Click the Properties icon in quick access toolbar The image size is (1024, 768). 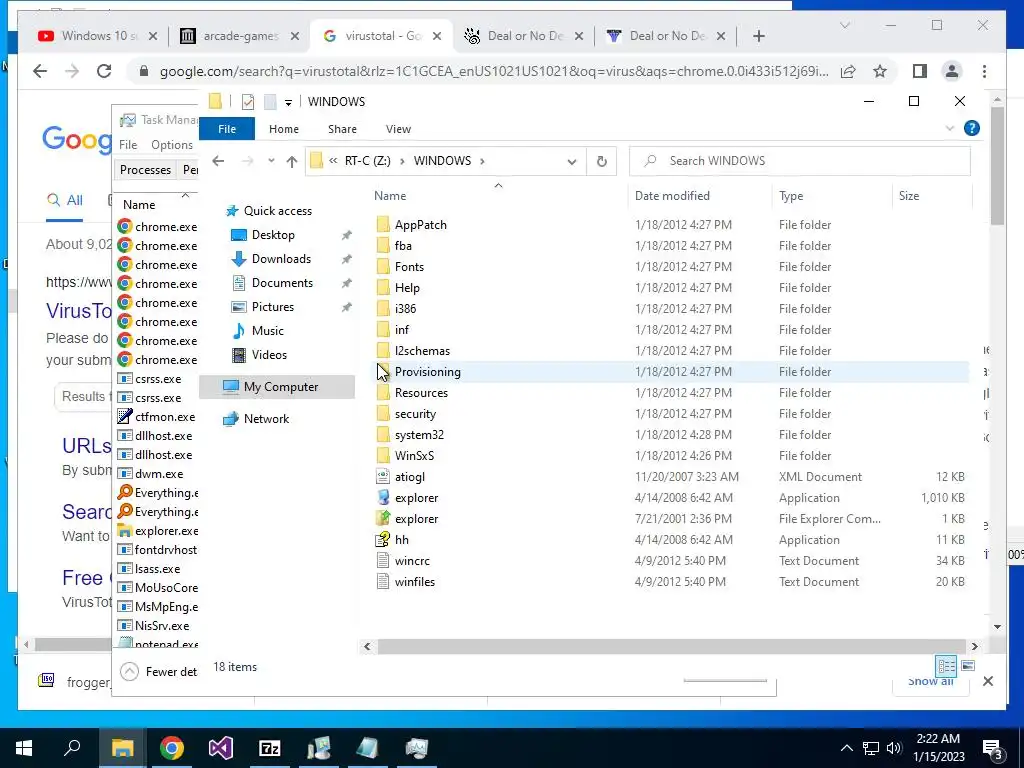(x=248, y=101)
